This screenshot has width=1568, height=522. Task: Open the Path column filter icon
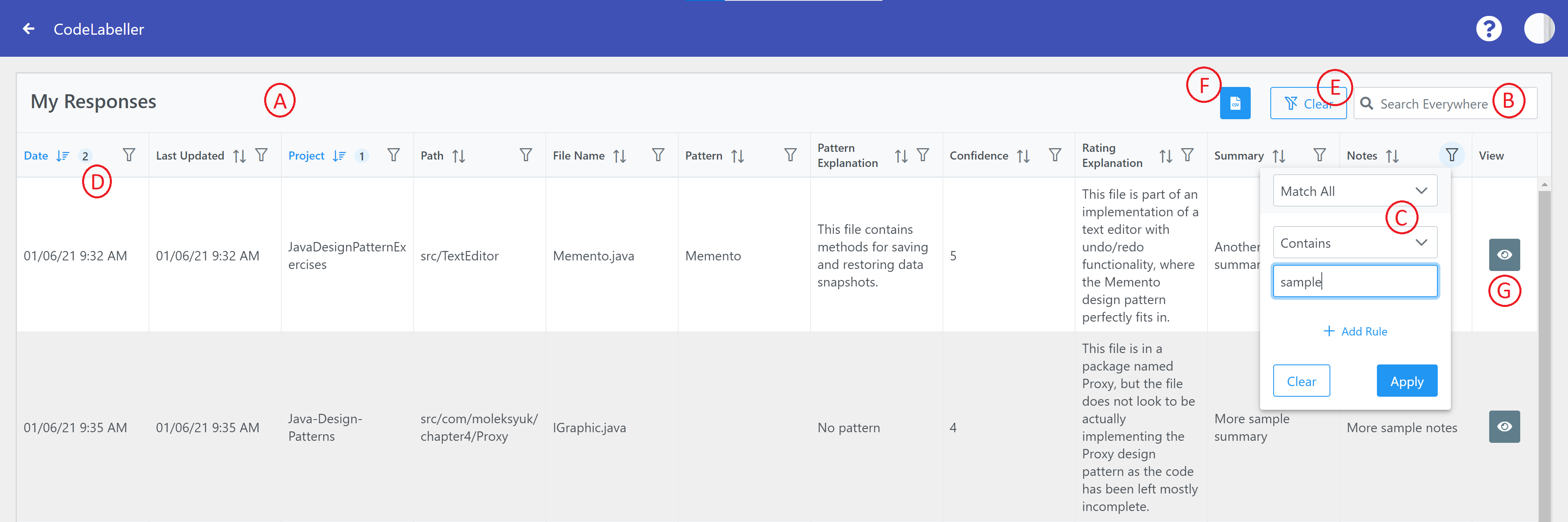coord(525,155)
